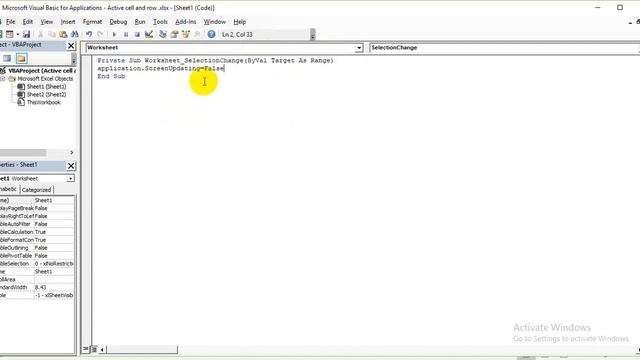Open the Tools menu
The height and width of the screenshot is (360, 640).
click(x=160, y=22)
